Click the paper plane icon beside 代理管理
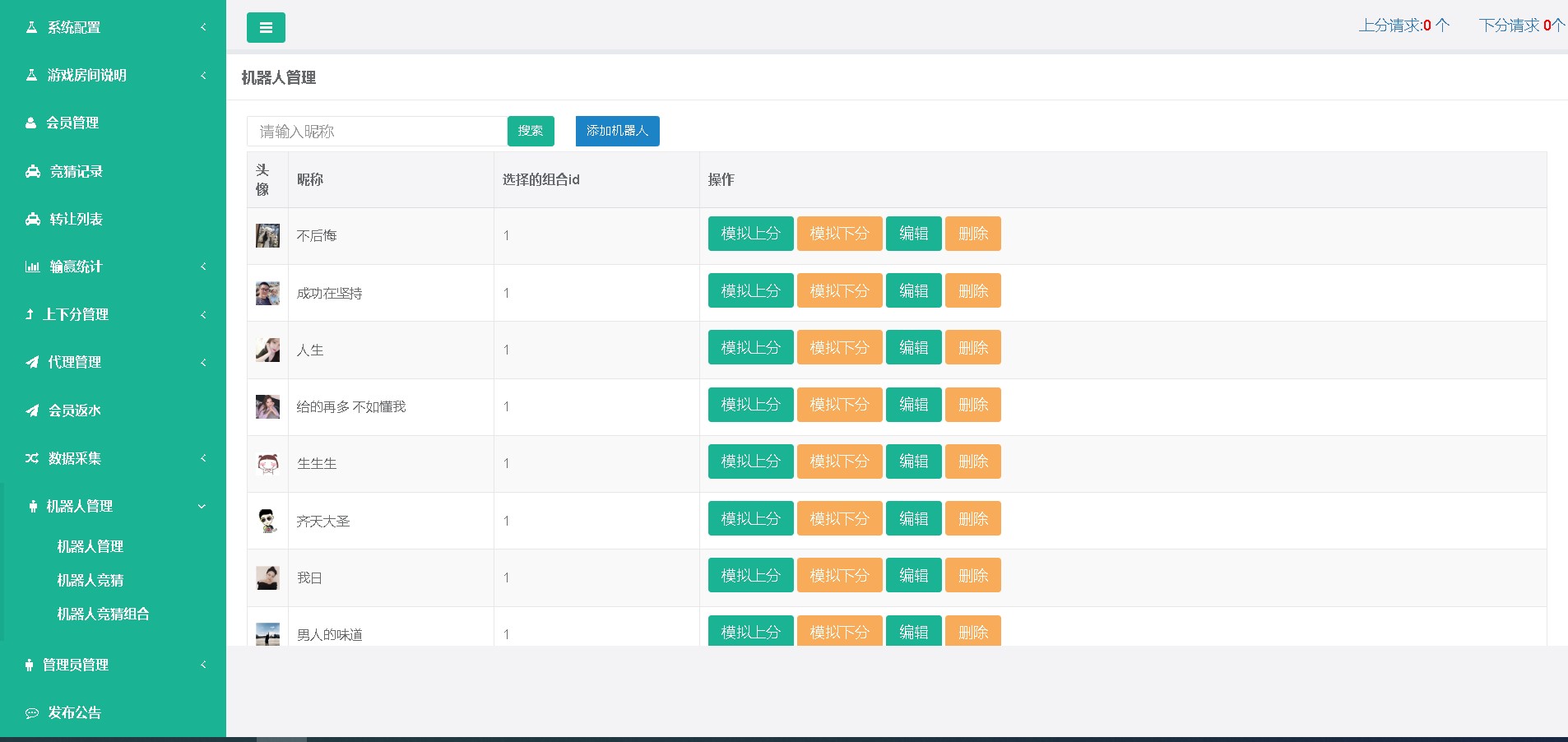 coord(32,363)
